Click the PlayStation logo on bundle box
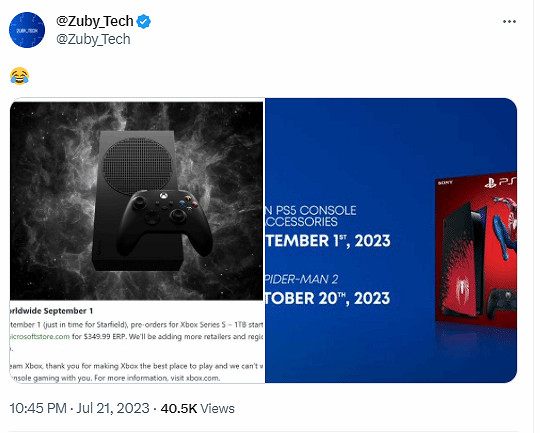The image size is (540, 433). (490, 183)
